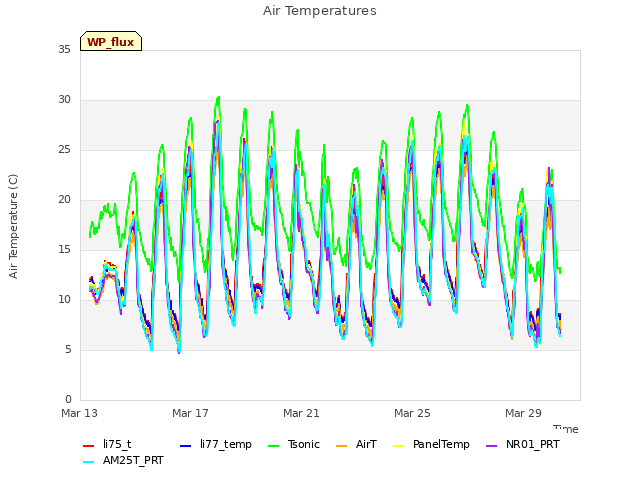Toggle the li77_temp legend entry
The image size is (640, 480).
pyautogui.click(x=216, y=444)
